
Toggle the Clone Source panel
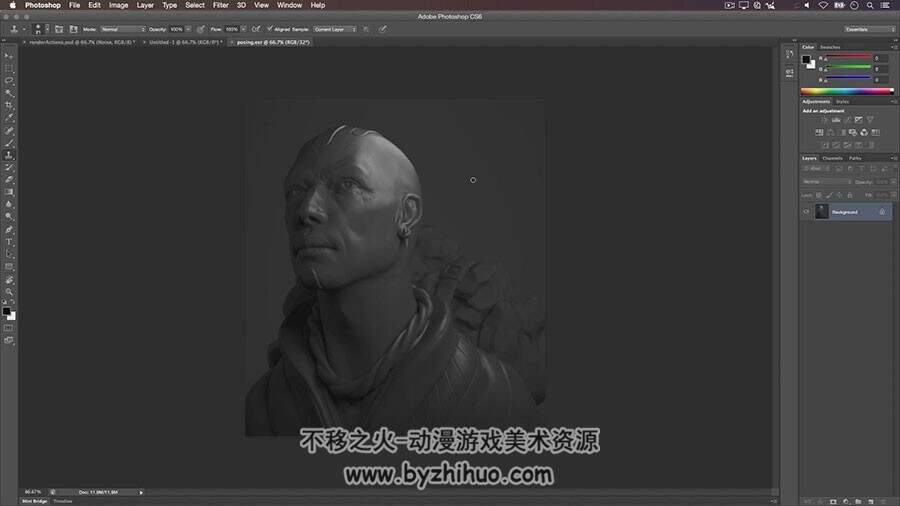pos(73,29)
